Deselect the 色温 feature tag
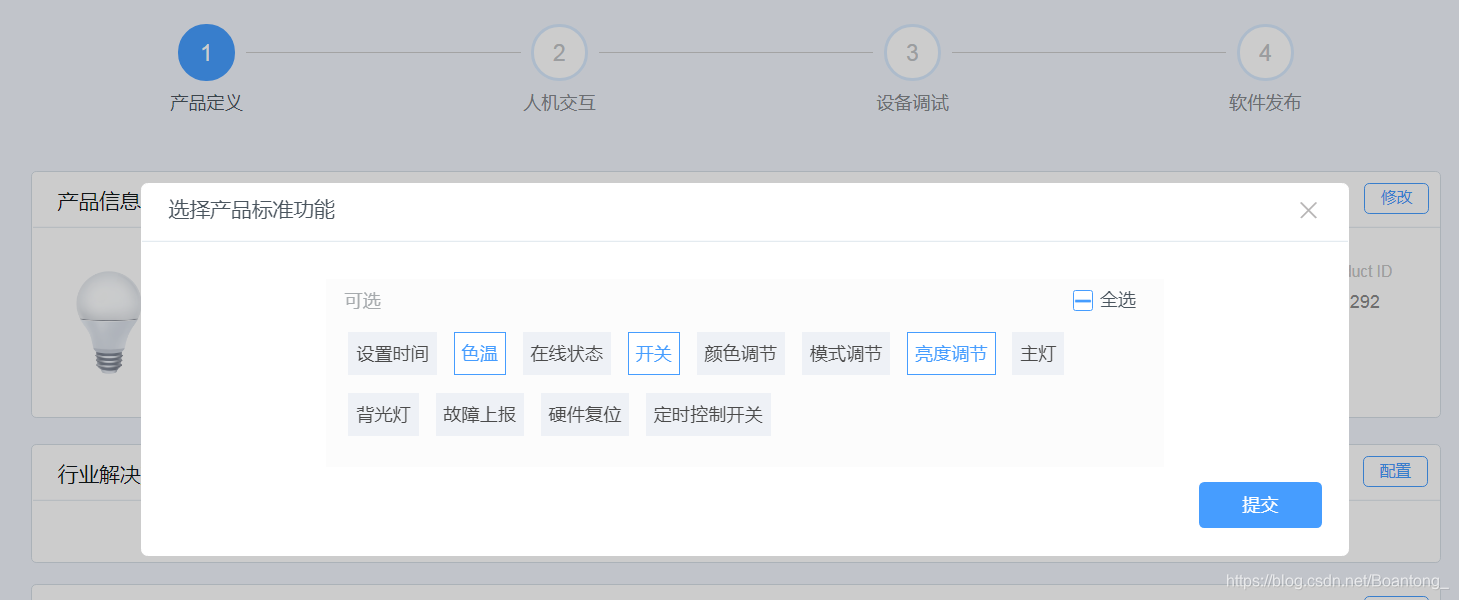This screenshot has width=1459, height=600. [479, 353]
